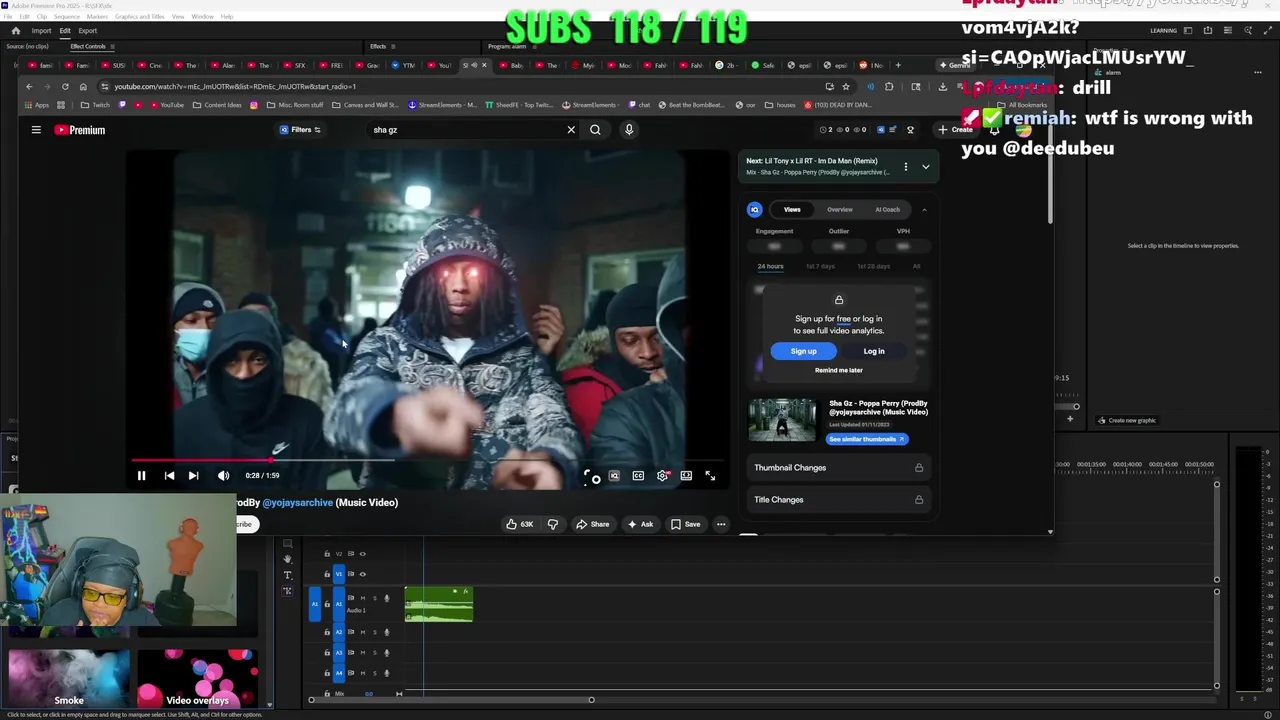This screenshot has width=1280, height=720.
Task: Share the music video
Action: pyautogui.click(x=592, y=524)
